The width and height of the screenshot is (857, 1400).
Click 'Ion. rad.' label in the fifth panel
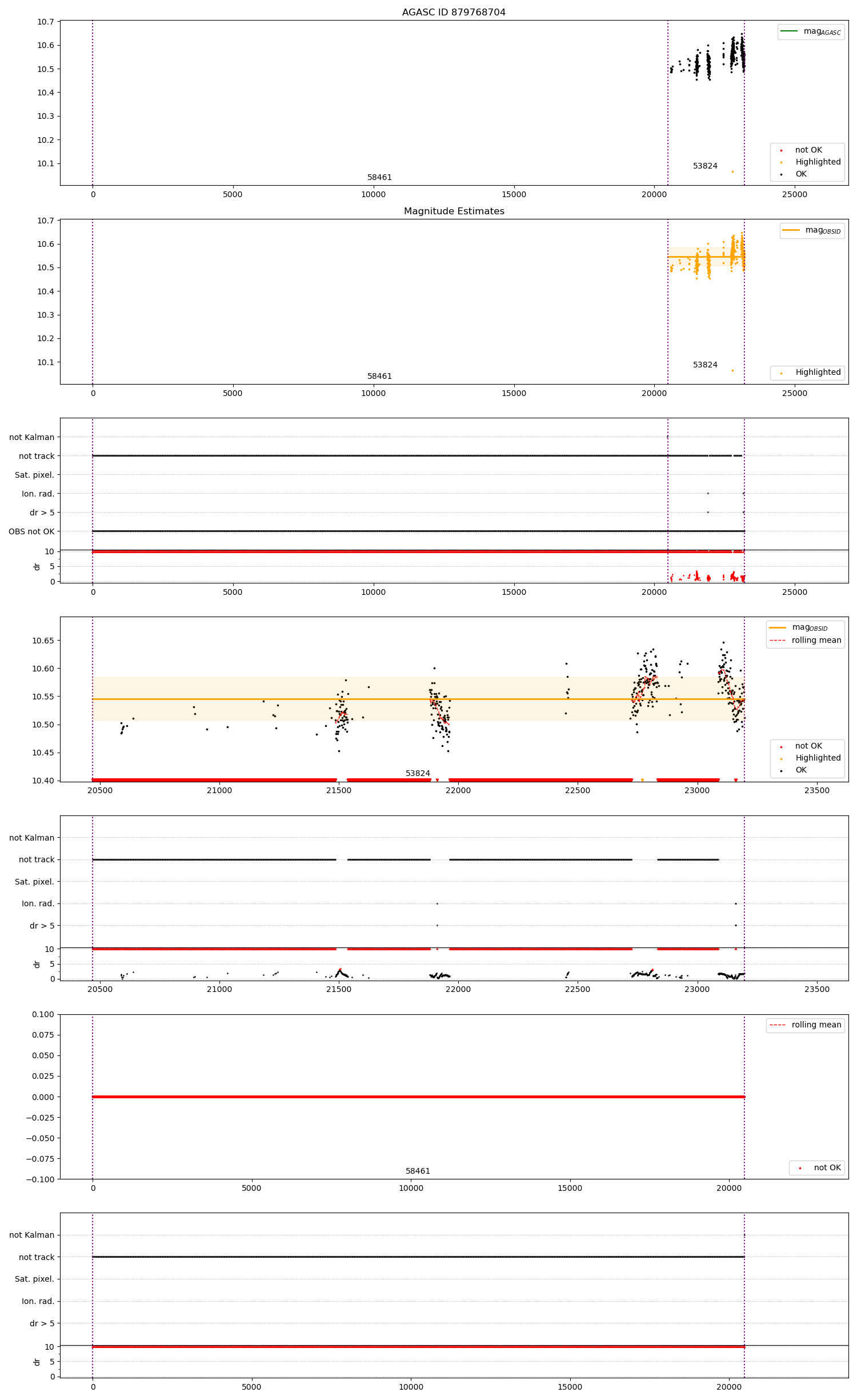[38, 903]
